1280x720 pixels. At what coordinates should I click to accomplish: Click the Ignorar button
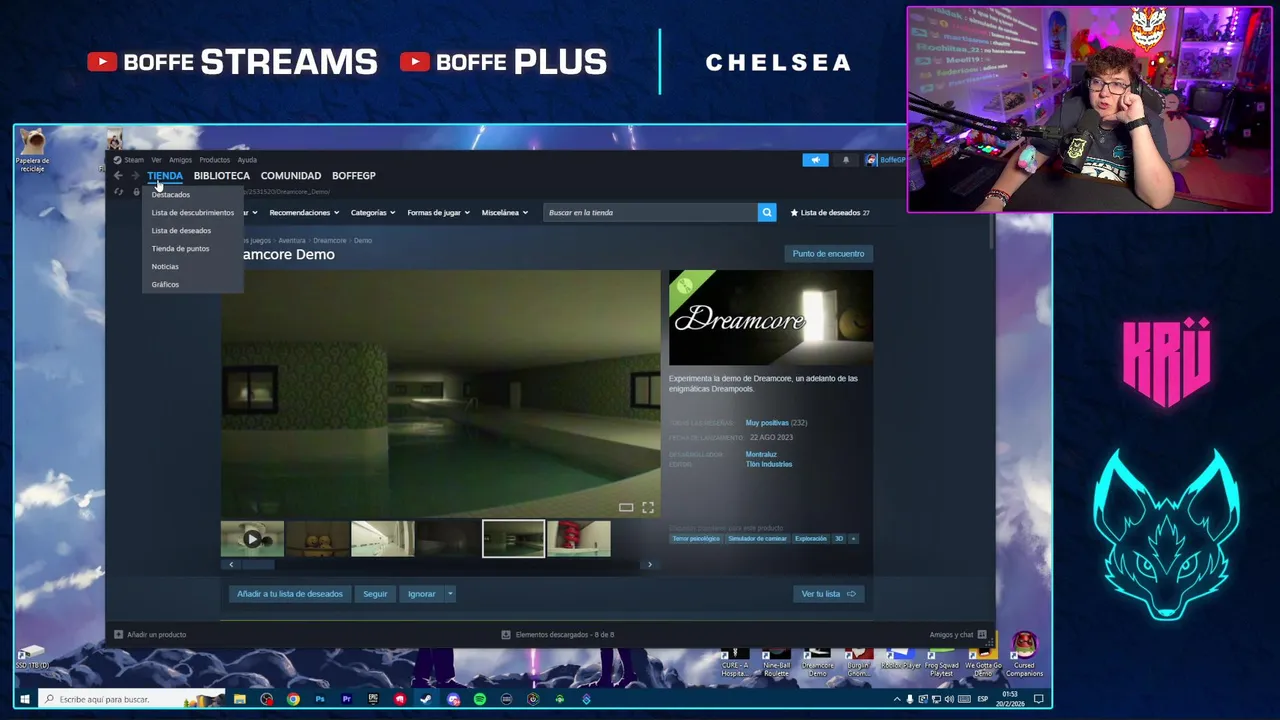pos(421,594)
